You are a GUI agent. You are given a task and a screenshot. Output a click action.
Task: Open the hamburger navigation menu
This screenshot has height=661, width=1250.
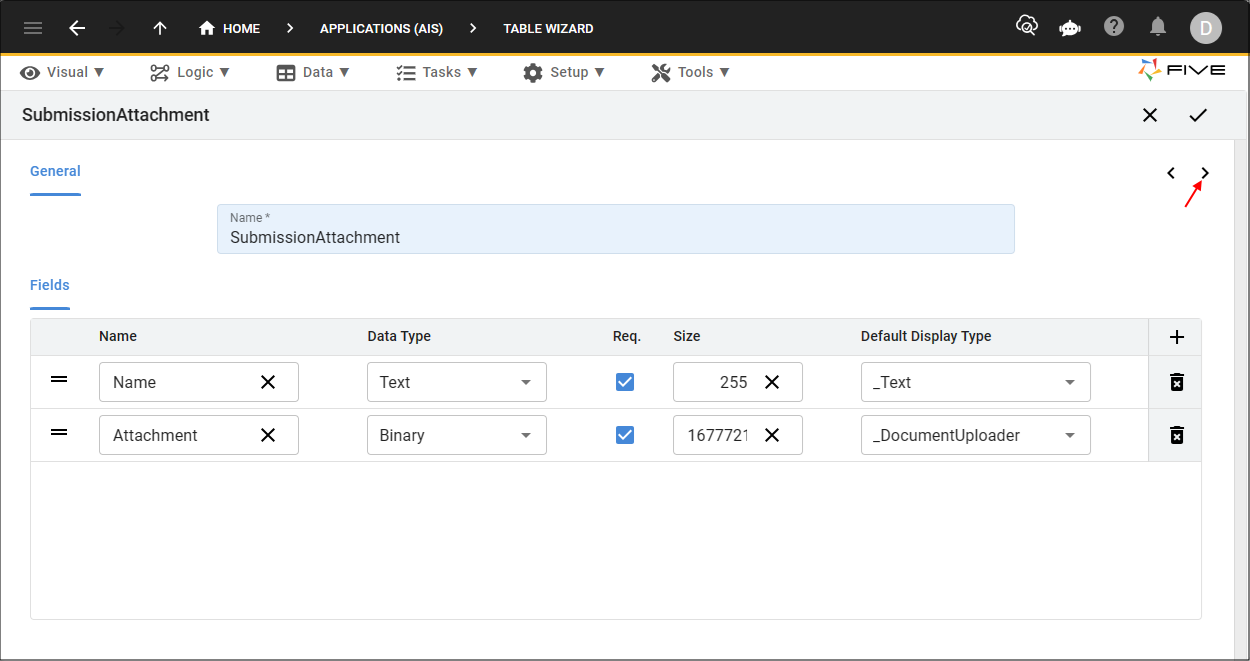pos(33,28)
